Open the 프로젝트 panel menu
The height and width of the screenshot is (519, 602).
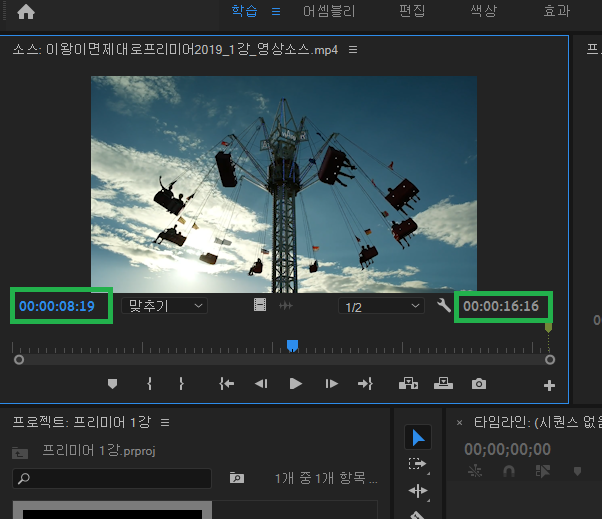(x=165, y=423)
